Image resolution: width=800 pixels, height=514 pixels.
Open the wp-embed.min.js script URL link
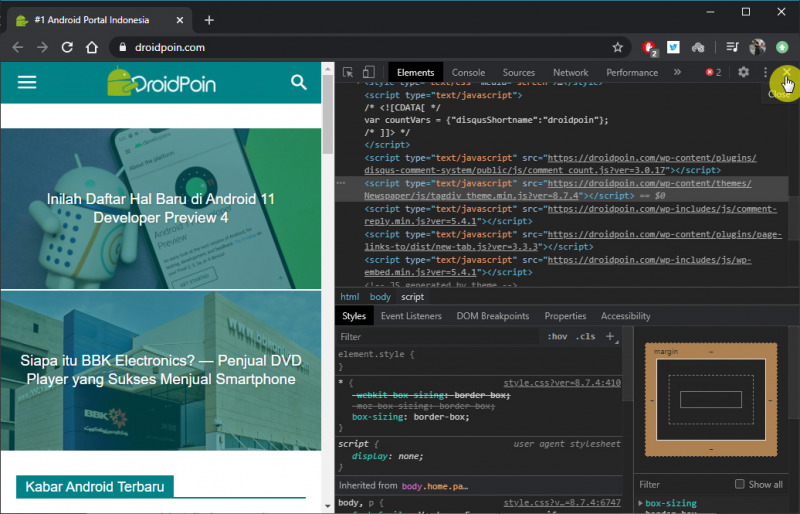(x=558, y=266)
